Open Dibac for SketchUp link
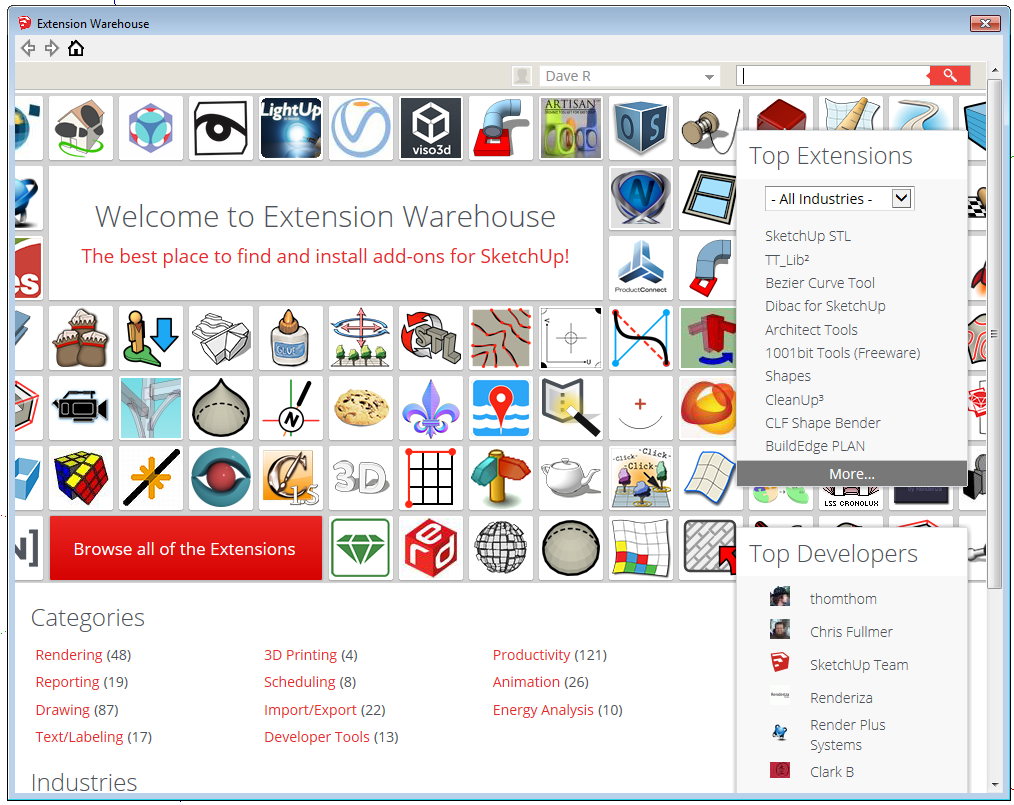Viewport: 1014px width, 805px height. pyautogui.click(x=825, y=306)
